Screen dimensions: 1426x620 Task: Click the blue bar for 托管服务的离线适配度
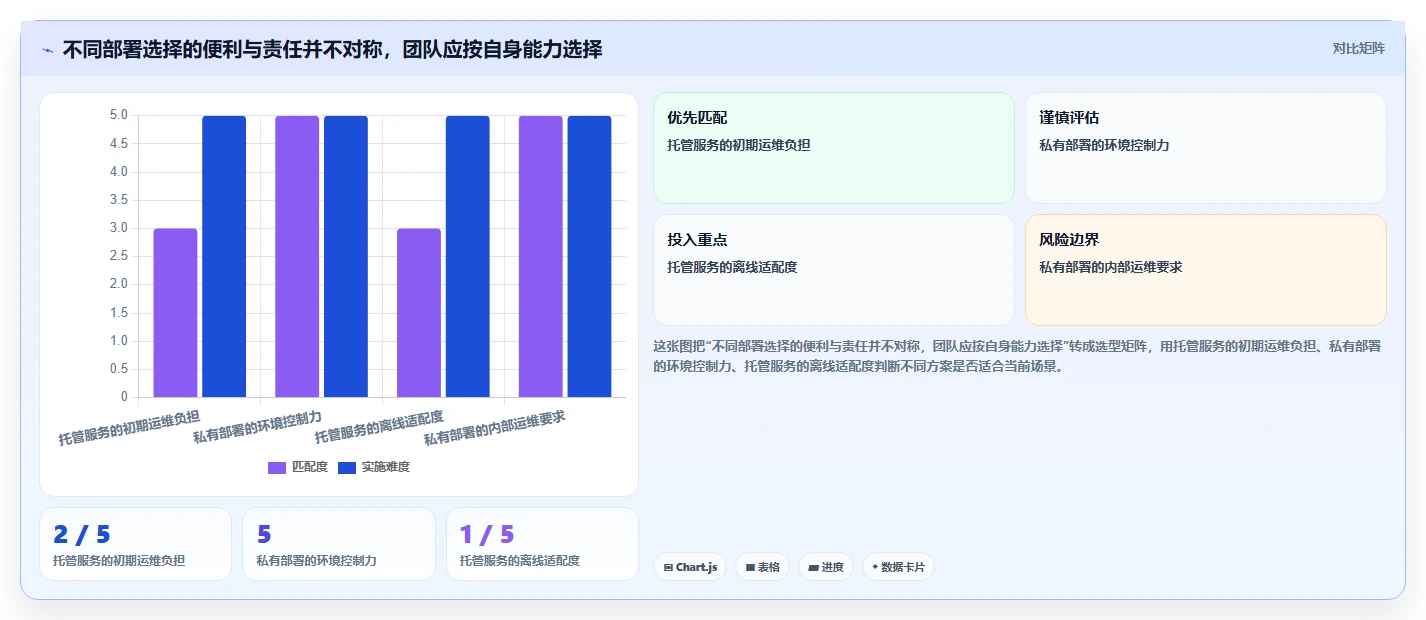click(x=468, y=256)
